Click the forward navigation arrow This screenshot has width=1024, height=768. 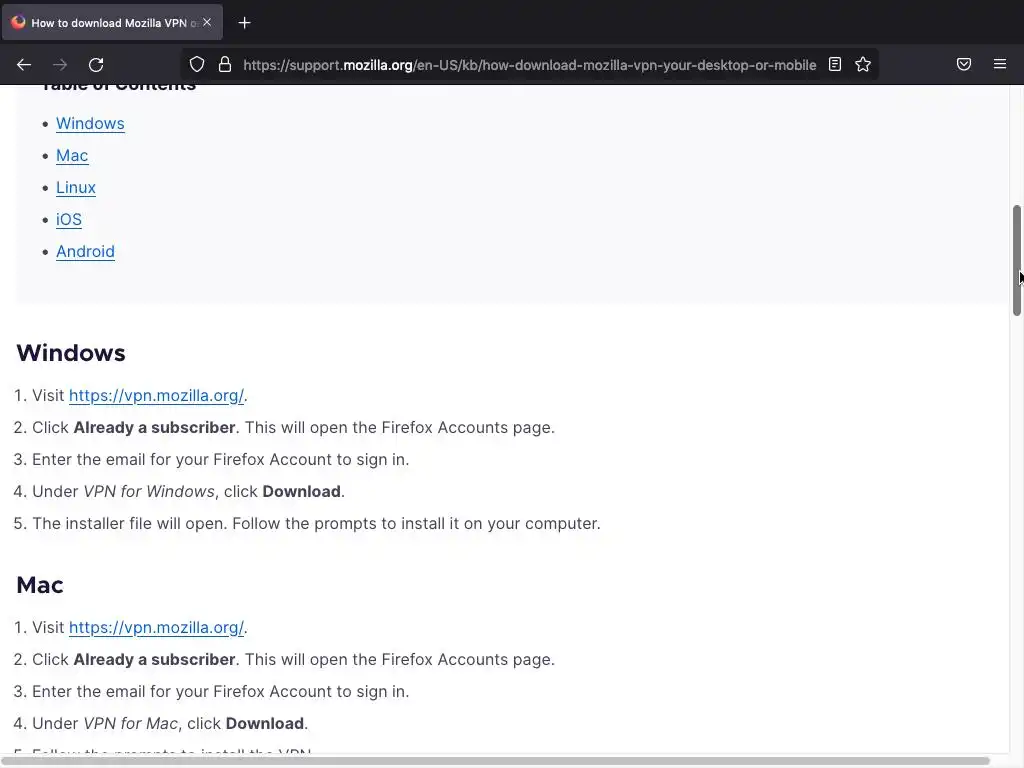coord(60,65)
